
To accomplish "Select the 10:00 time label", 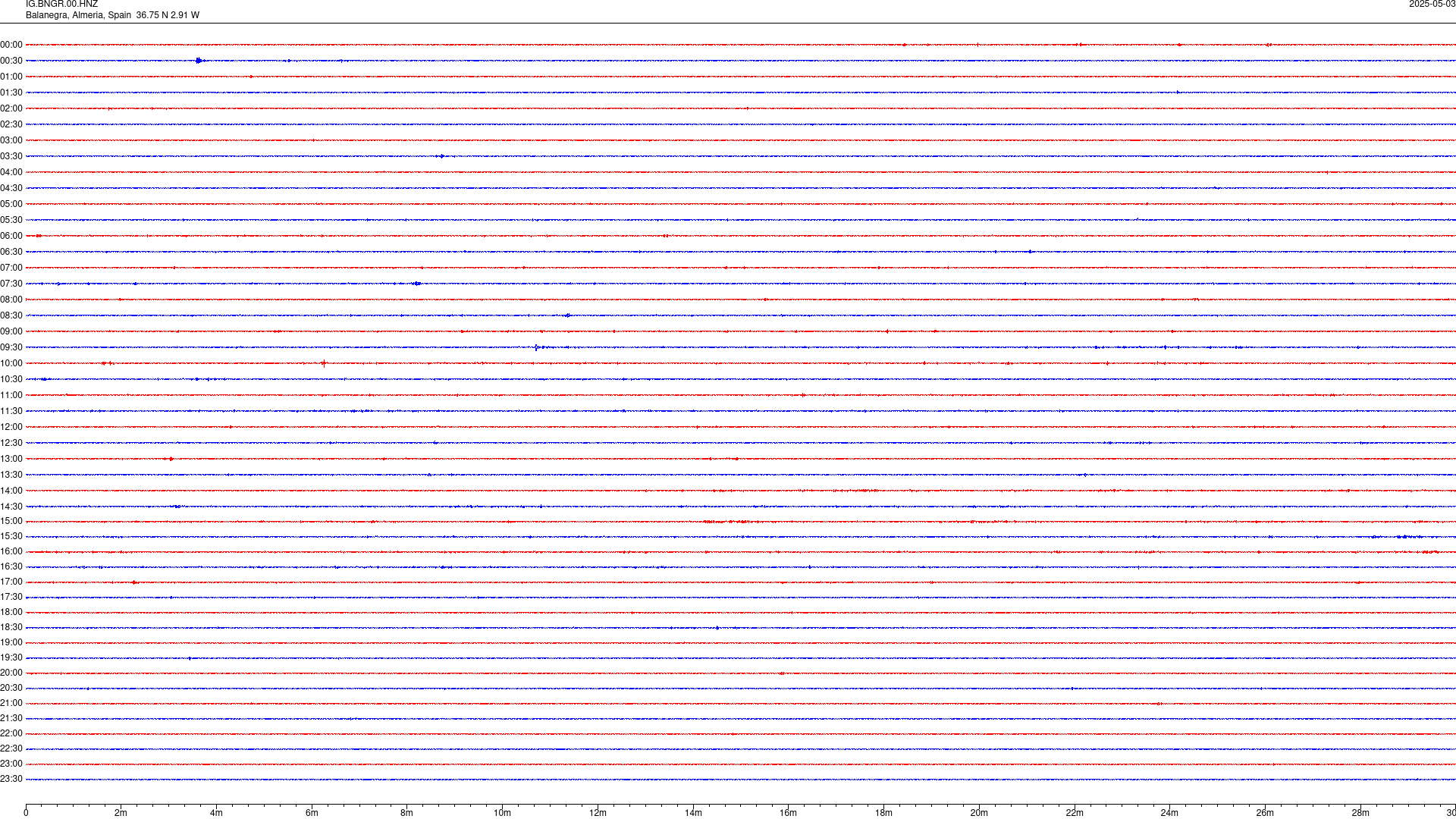I will 11,363.
